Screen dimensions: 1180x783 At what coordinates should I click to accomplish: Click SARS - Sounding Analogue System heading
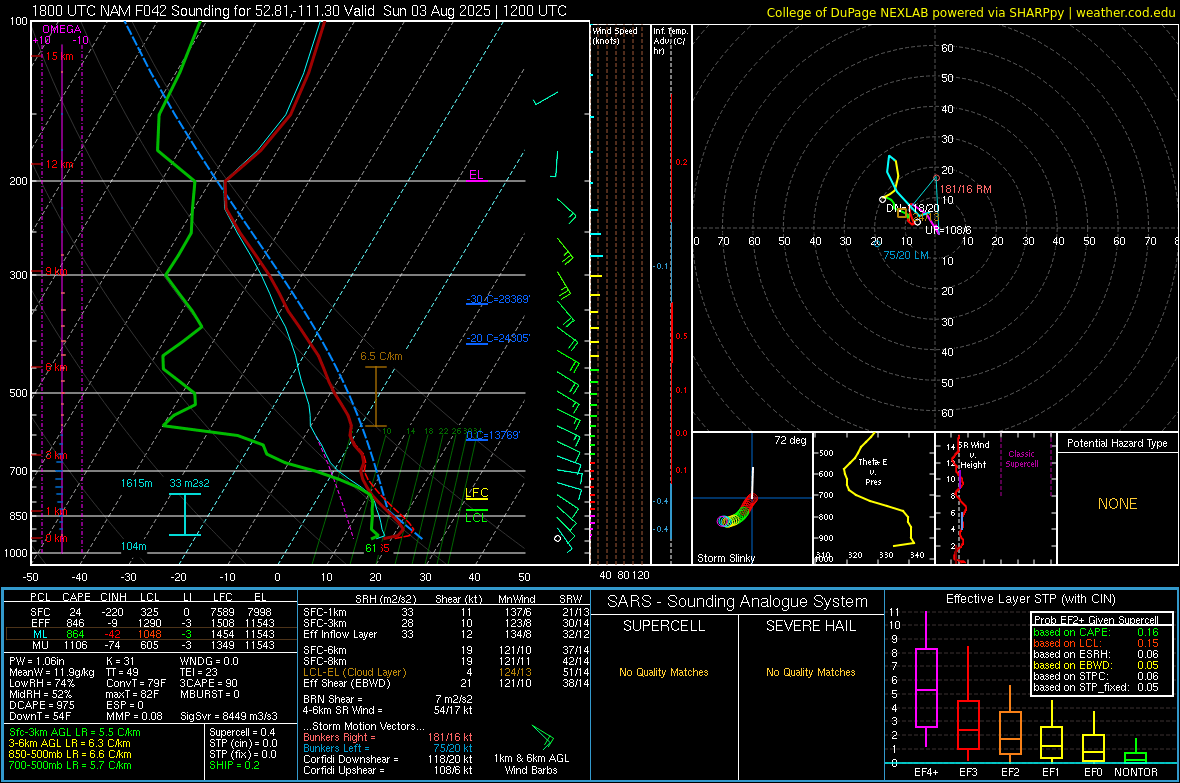pyautogui.click(x=738, y=602)
